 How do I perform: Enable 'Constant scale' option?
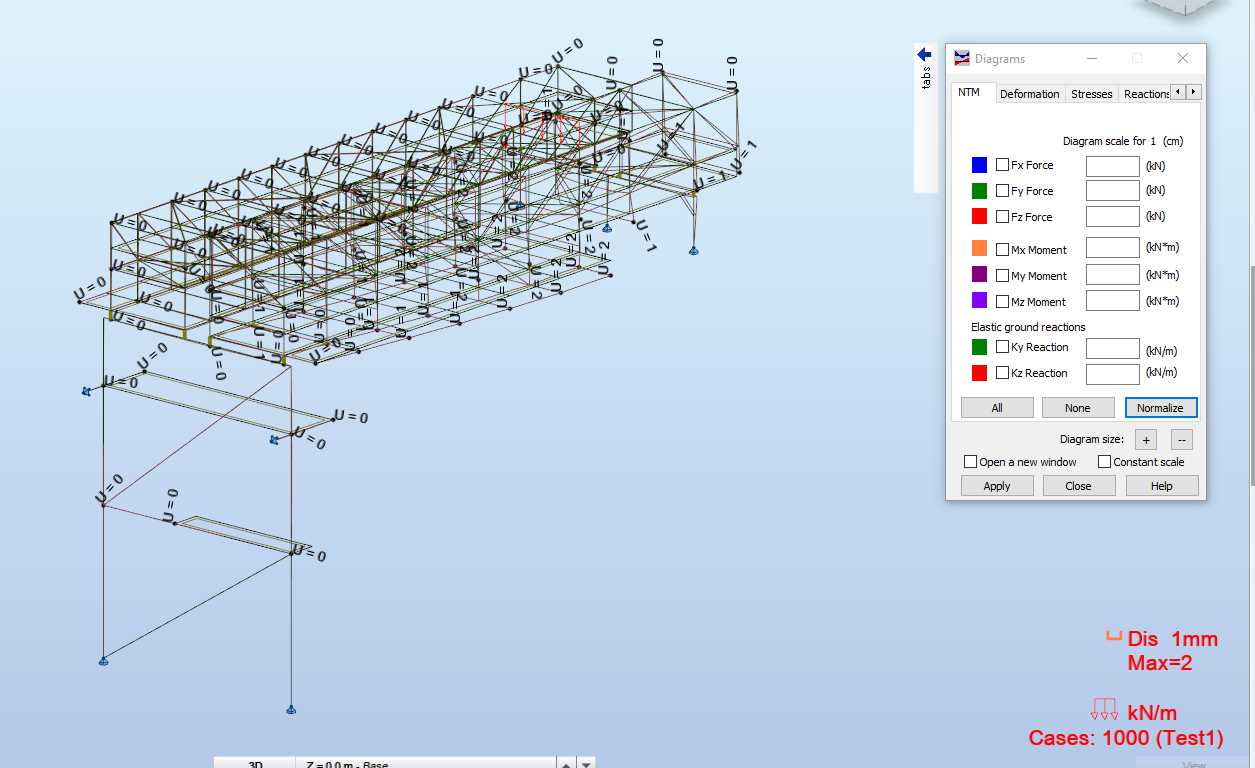tap(1102, 461)
